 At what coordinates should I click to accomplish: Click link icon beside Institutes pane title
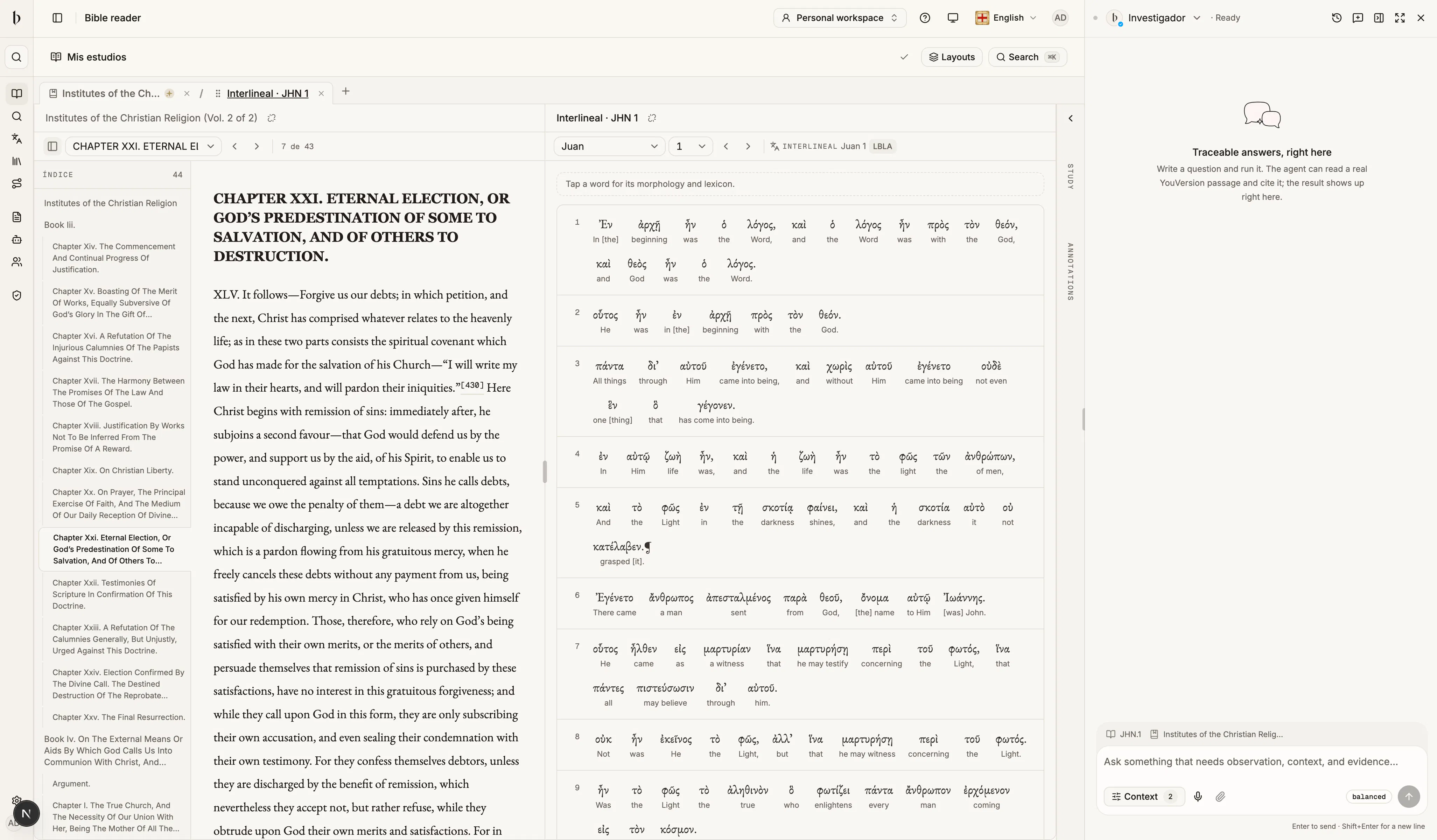(x=272, y=118)
